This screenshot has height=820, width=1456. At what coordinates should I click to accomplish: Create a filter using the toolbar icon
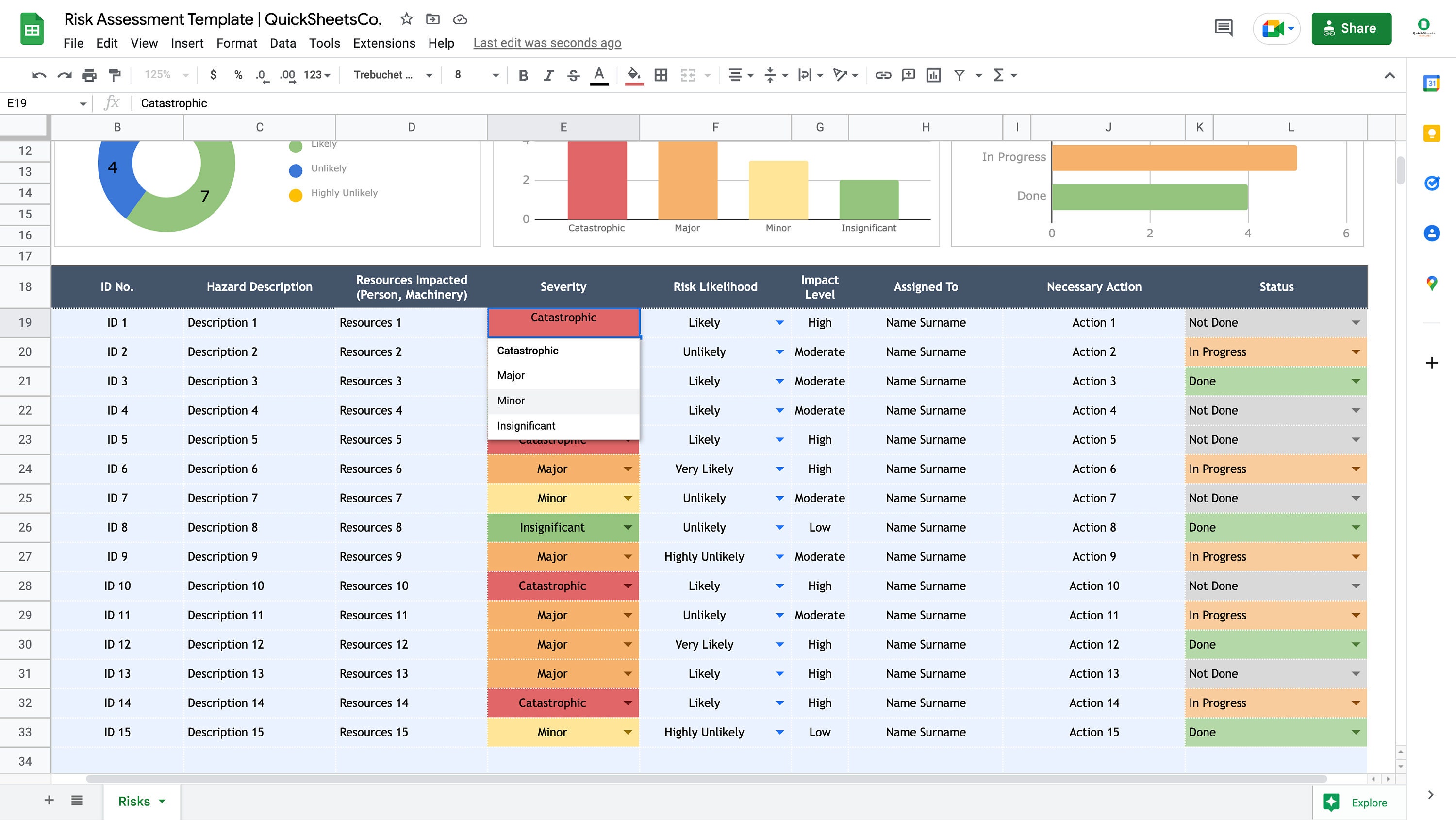pyautogui.click(x=959, y=74)
